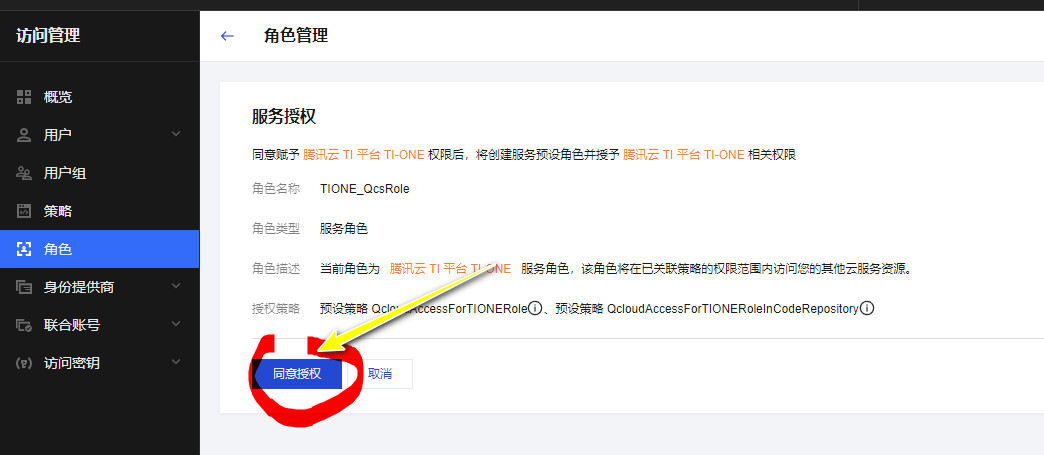Open 概览 via its grid icon
This screenshot has width=1044, height=455.
[x=24, y=97]
